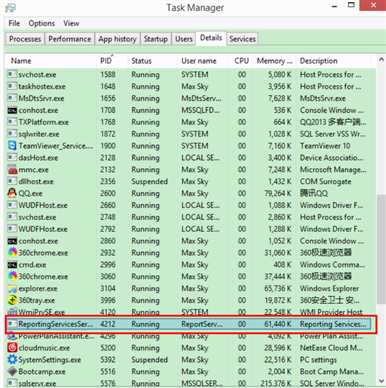This screenshot has height=388, width=386.
Task: Click icon of conhost.exe PID 1708
Action: [x=12, y=110]
